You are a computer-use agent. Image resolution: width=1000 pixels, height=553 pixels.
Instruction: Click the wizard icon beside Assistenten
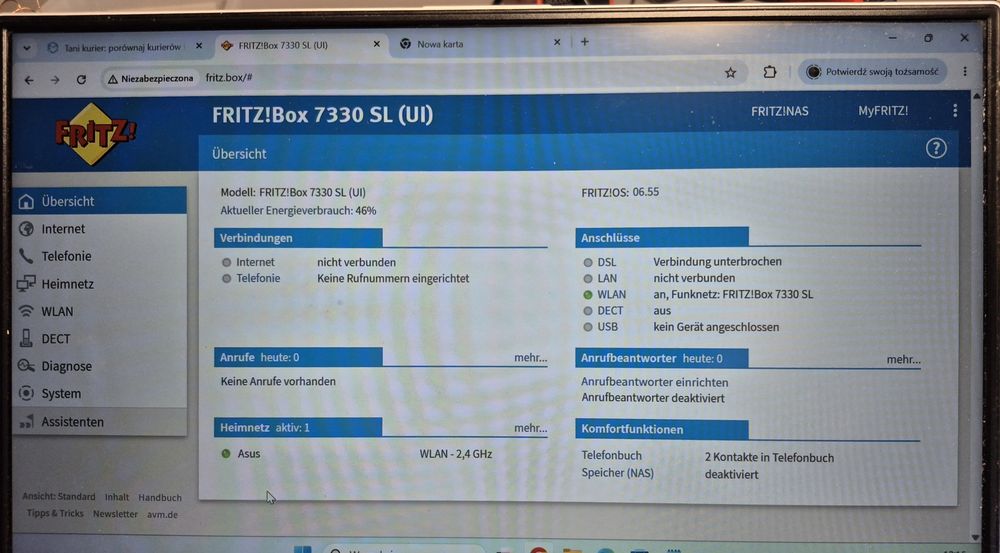(x=26, y=421)
